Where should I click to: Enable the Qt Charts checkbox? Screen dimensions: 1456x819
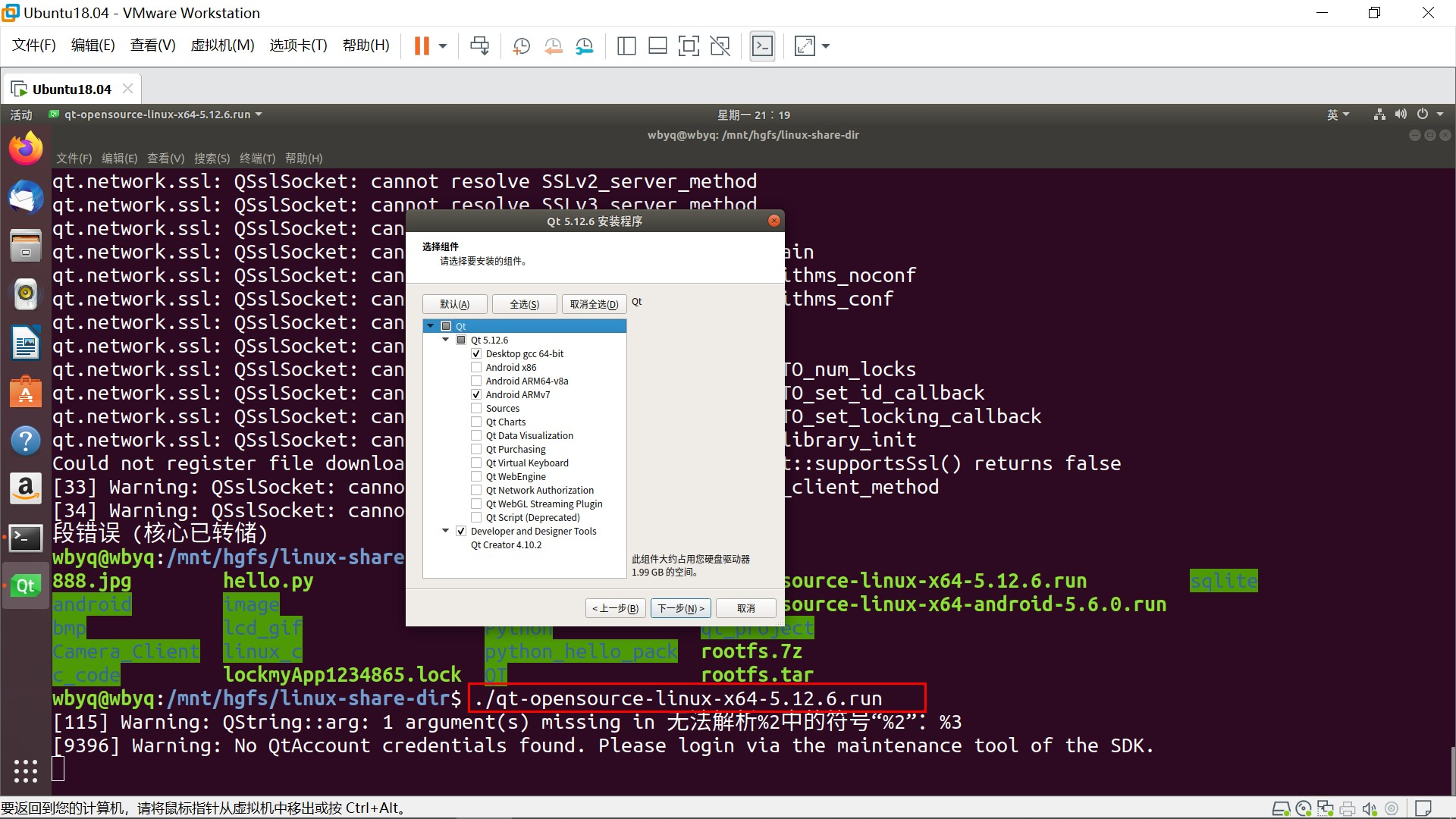pyautogui.click(x=476, y=422)
